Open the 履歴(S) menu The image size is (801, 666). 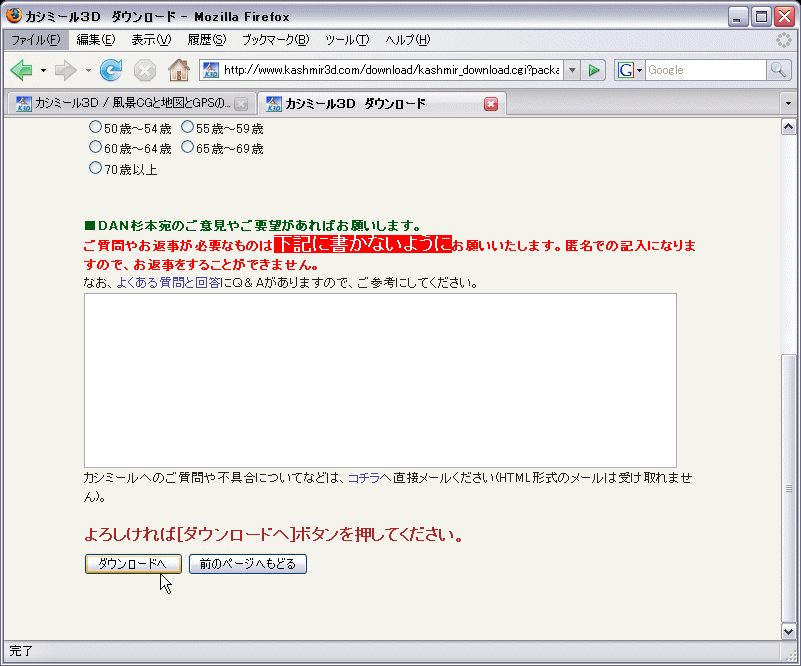206,40
